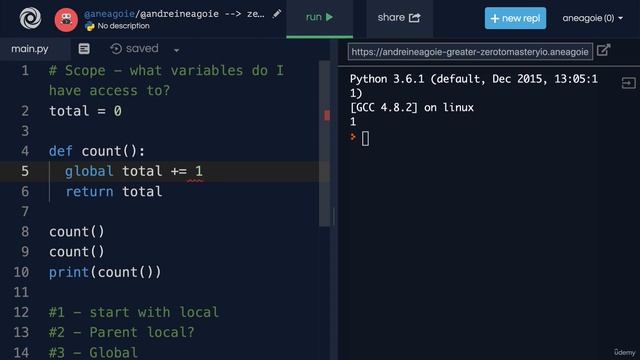Share this repl
Screen dimensions: 640x360
click(399, 18)
